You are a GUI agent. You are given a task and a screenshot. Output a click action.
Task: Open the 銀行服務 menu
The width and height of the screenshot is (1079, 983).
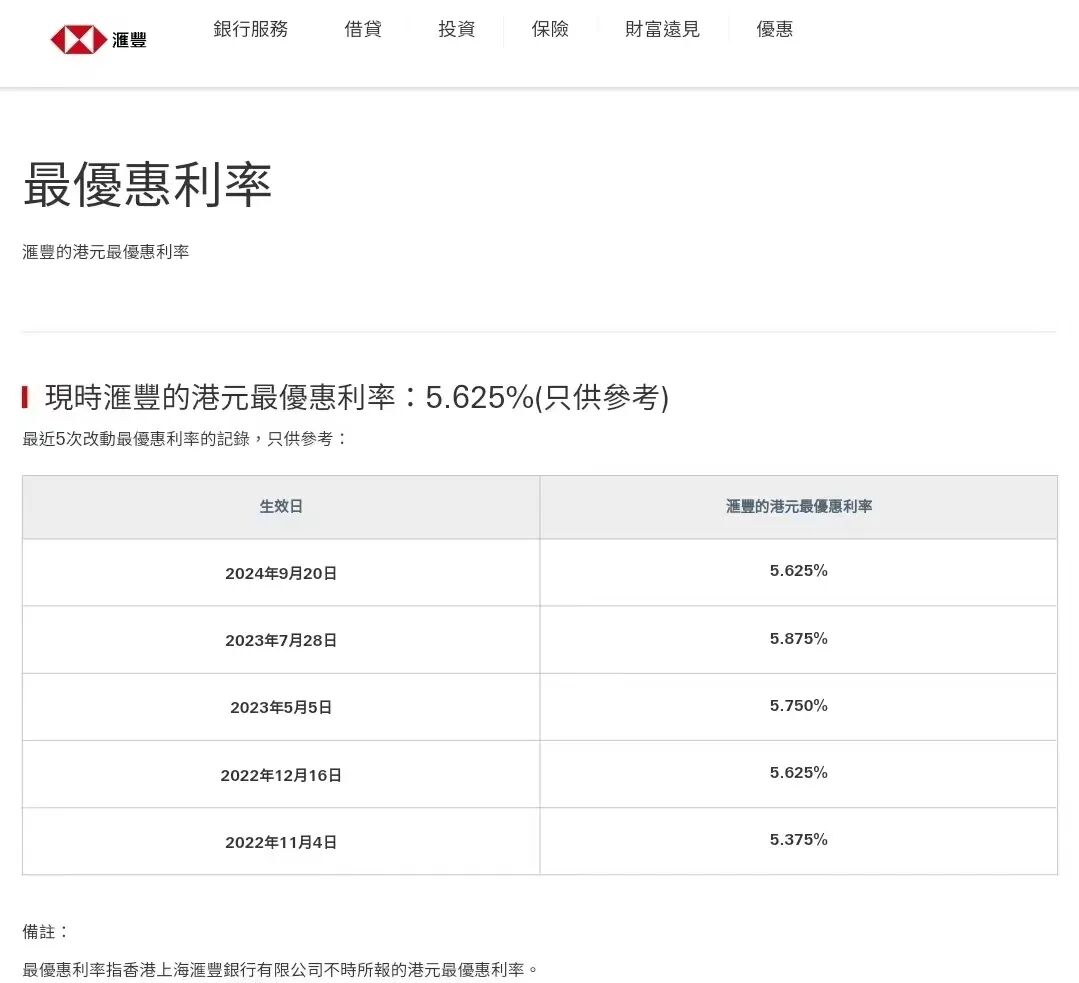tap(250, 29)
